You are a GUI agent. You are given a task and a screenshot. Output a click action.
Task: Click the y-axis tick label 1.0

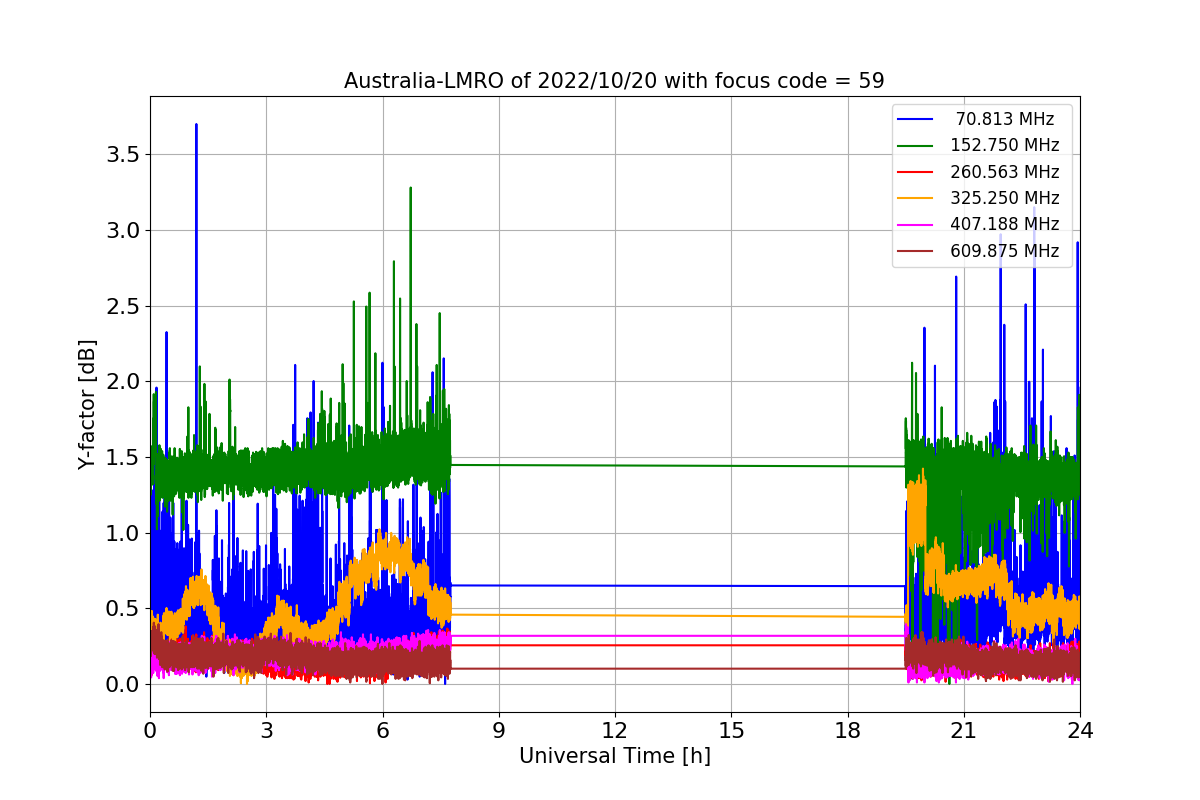(125, 533)
